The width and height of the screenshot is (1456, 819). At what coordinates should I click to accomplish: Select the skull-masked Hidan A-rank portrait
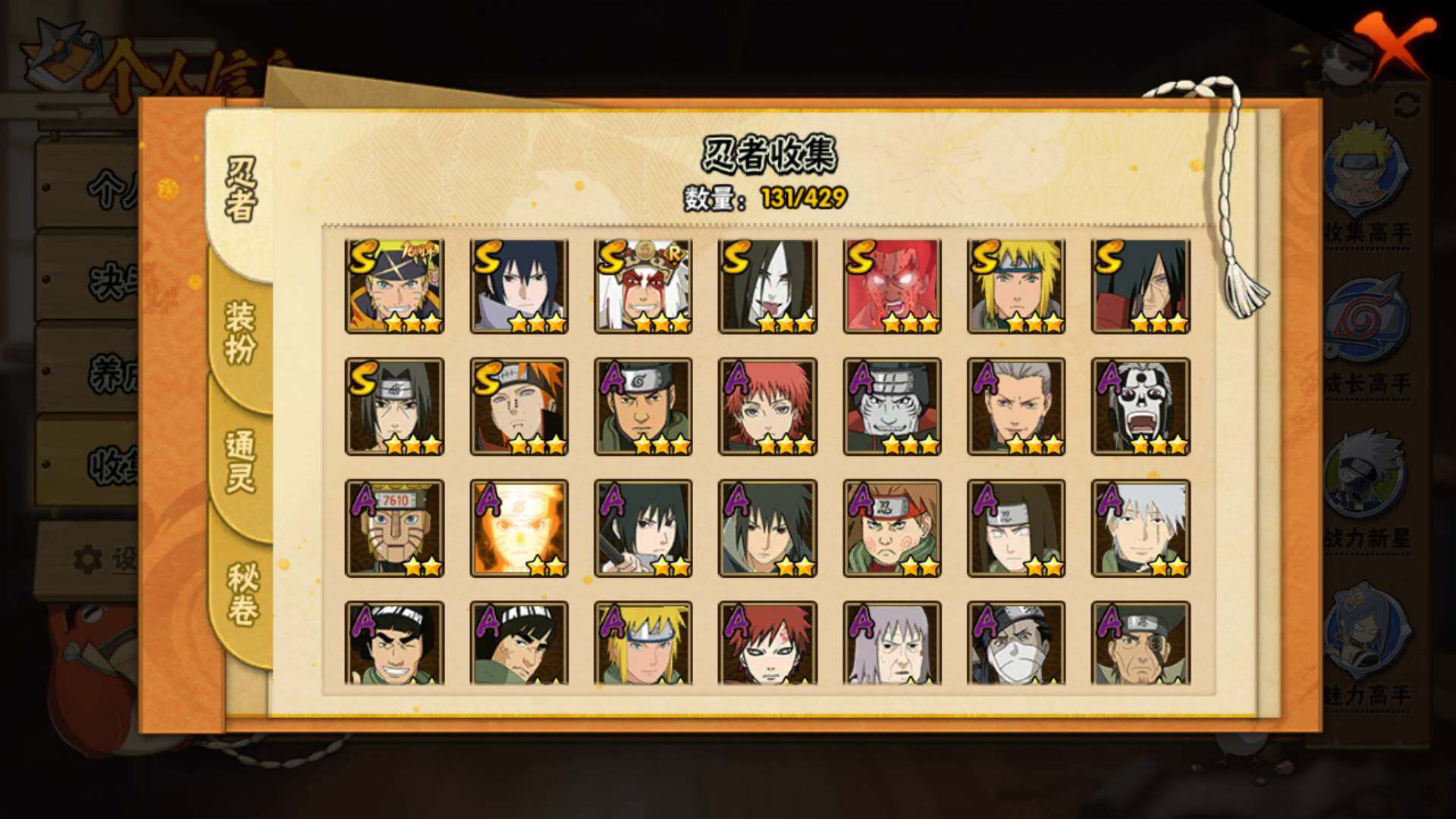pos(1141,406)
